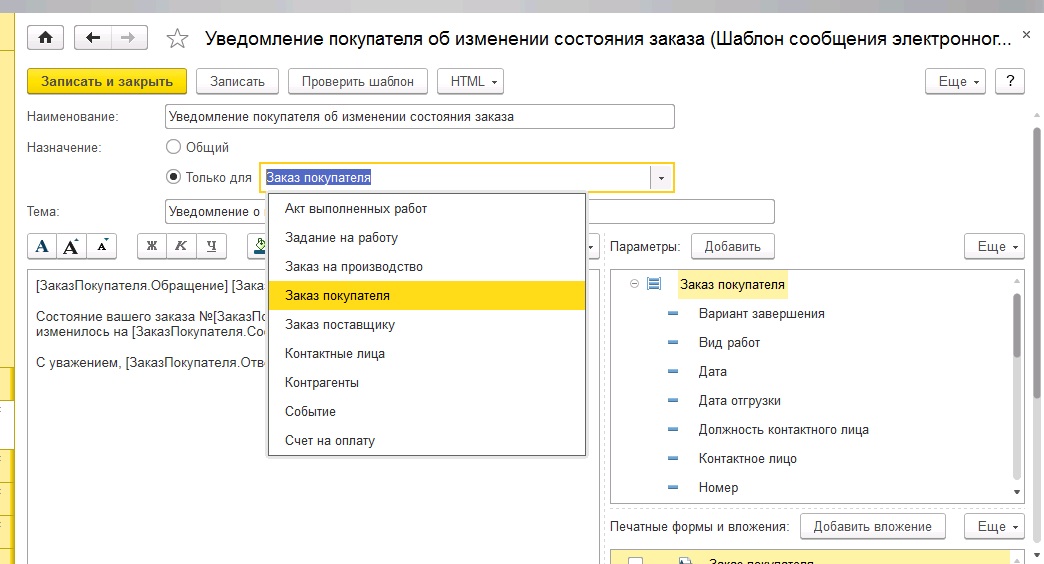1044x564 pixels.
Task: Click Добавить button next to Параметры
Action: tap(732, 246)
